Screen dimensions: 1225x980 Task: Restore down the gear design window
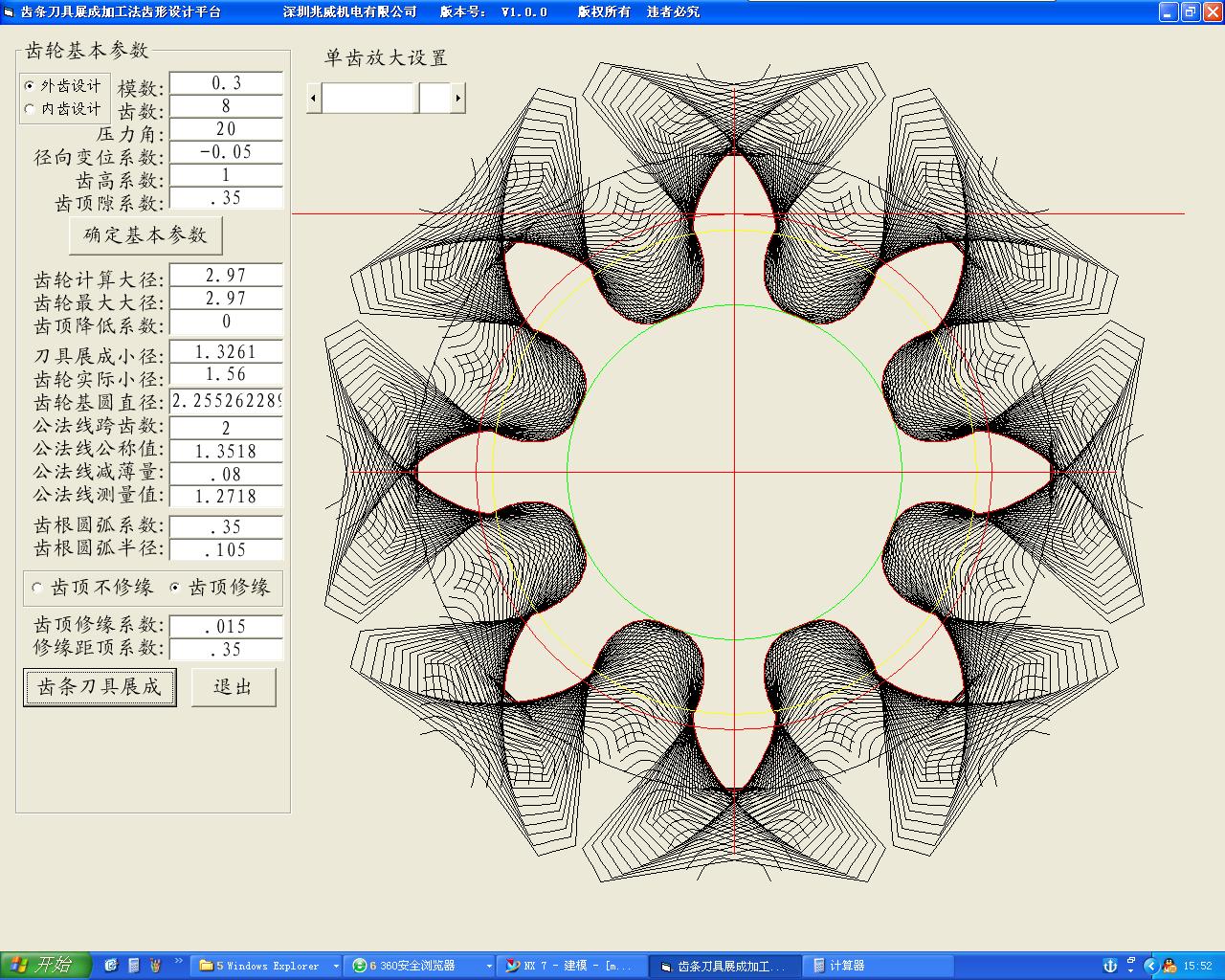(1191, 11)
